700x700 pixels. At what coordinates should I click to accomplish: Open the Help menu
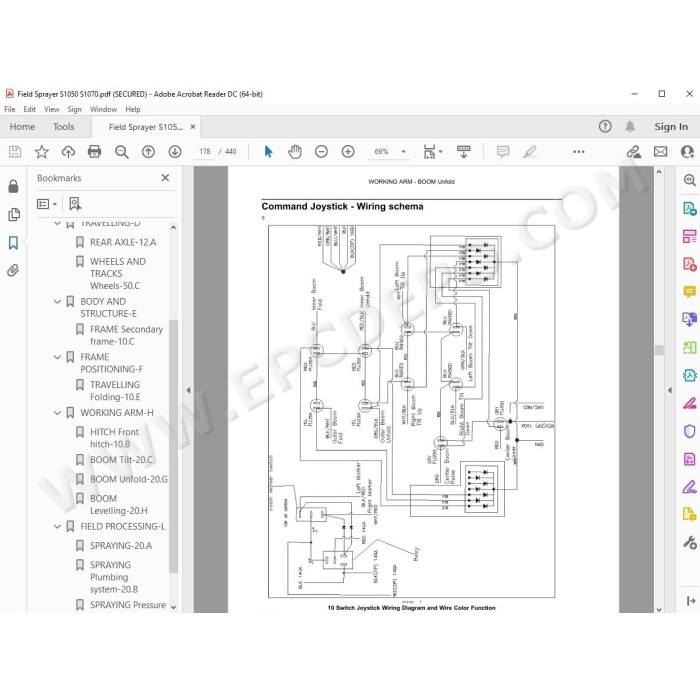(x=133, y=109)
